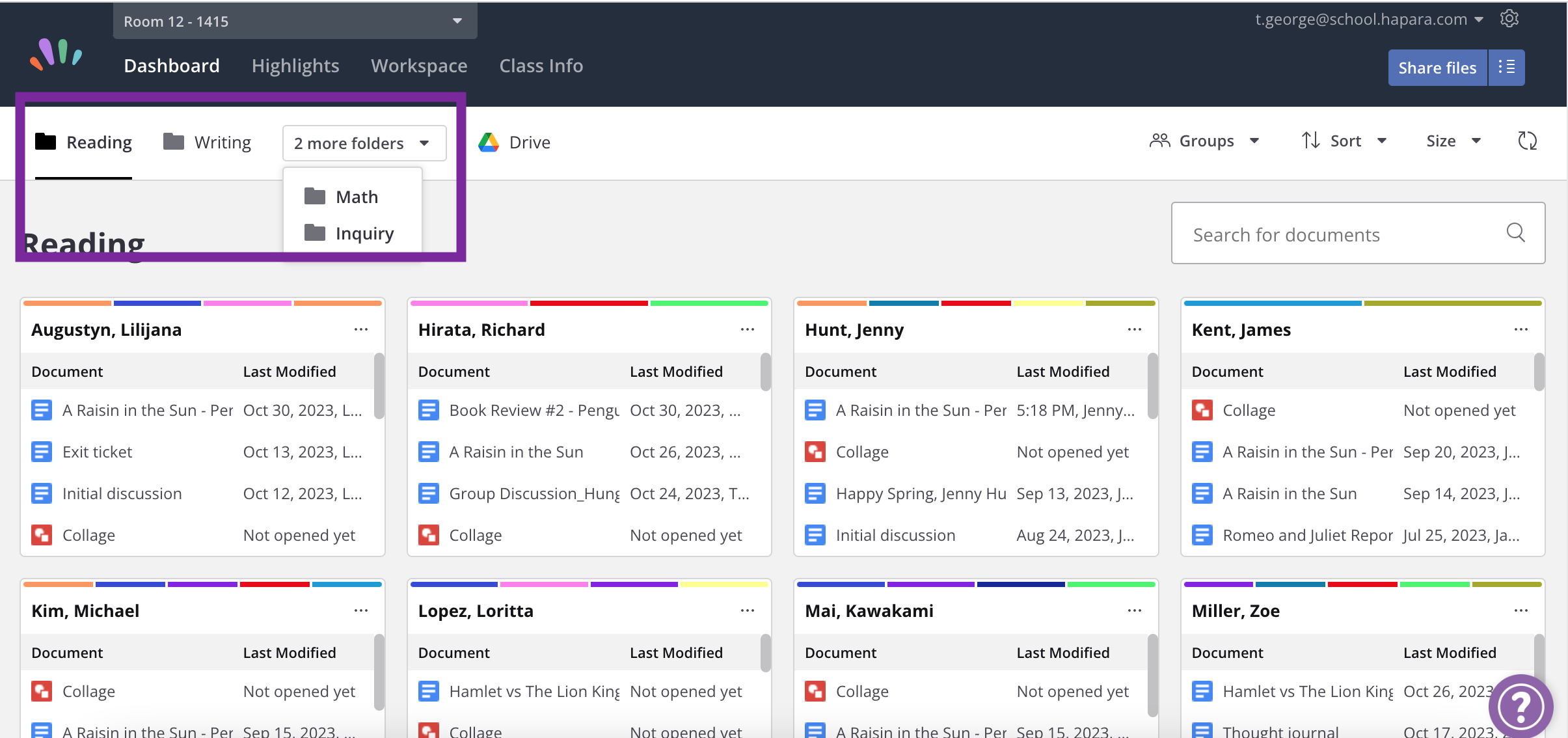Screen dimensions: 1568x738
Task: Open the Drive panel via its icon
Action: (x=489, y=142)
